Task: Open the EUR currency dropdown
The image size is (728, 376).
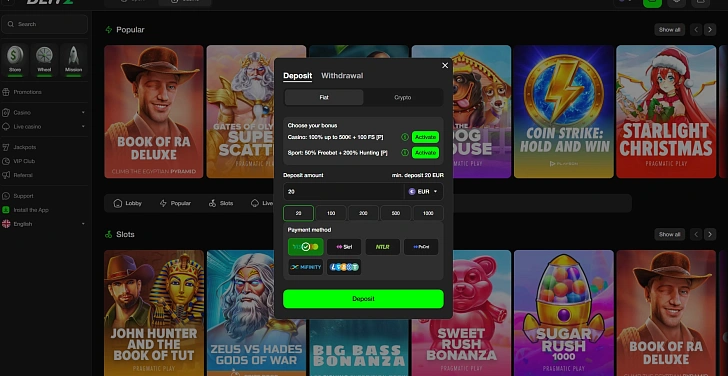Action: coord(423,191)
